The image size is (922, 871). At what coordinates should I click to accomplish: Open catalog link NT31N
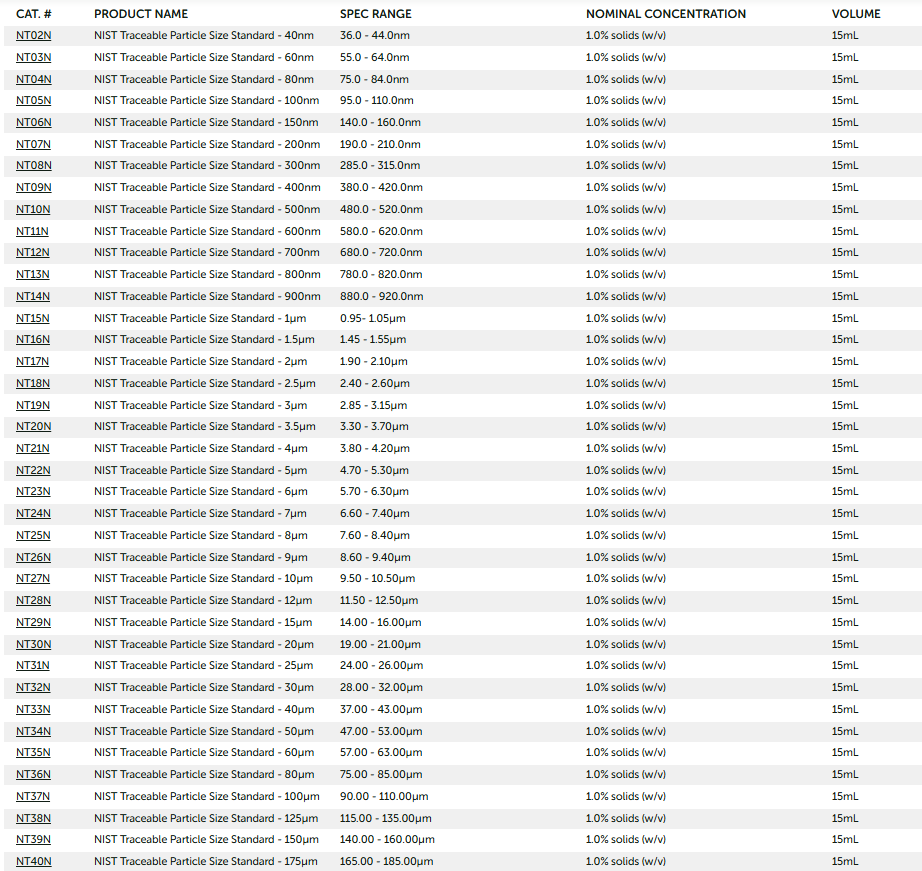click(33, 665)
